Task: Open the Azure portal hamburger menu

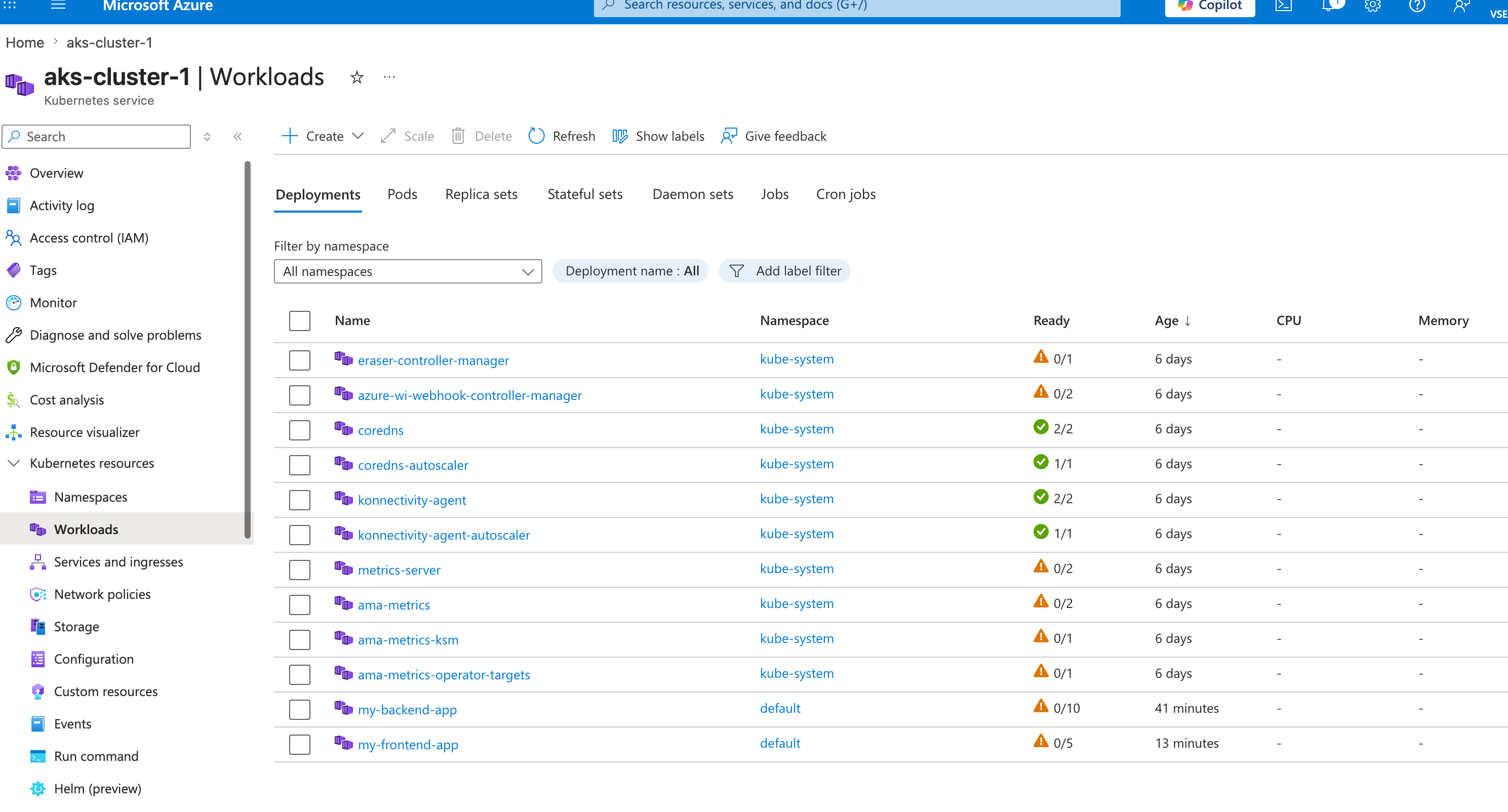Action: click(58, 5)
